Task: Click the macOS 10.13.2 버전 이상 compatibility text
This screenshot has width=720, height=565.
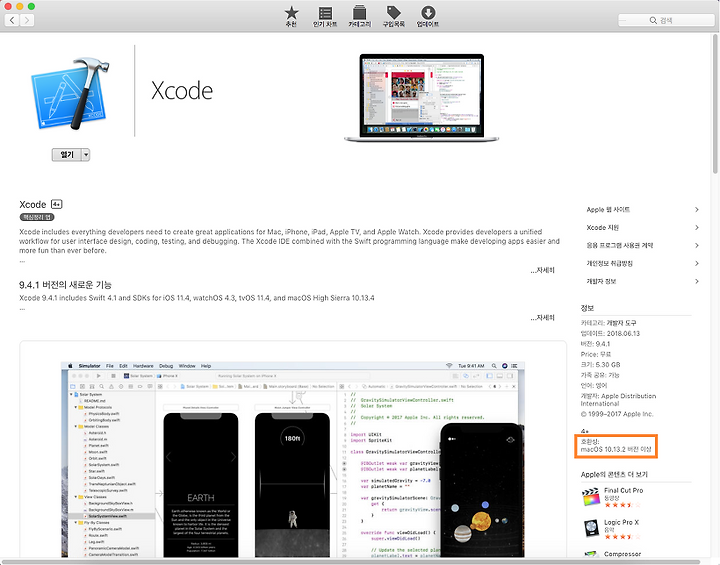Action: 616,449
